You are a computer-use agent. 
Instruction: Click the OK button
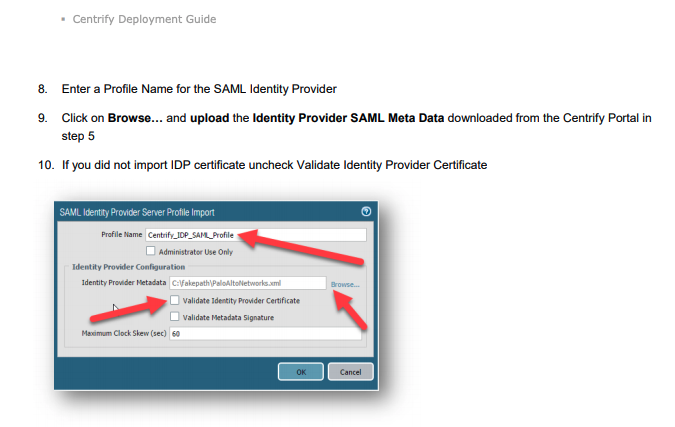[300, 372]
